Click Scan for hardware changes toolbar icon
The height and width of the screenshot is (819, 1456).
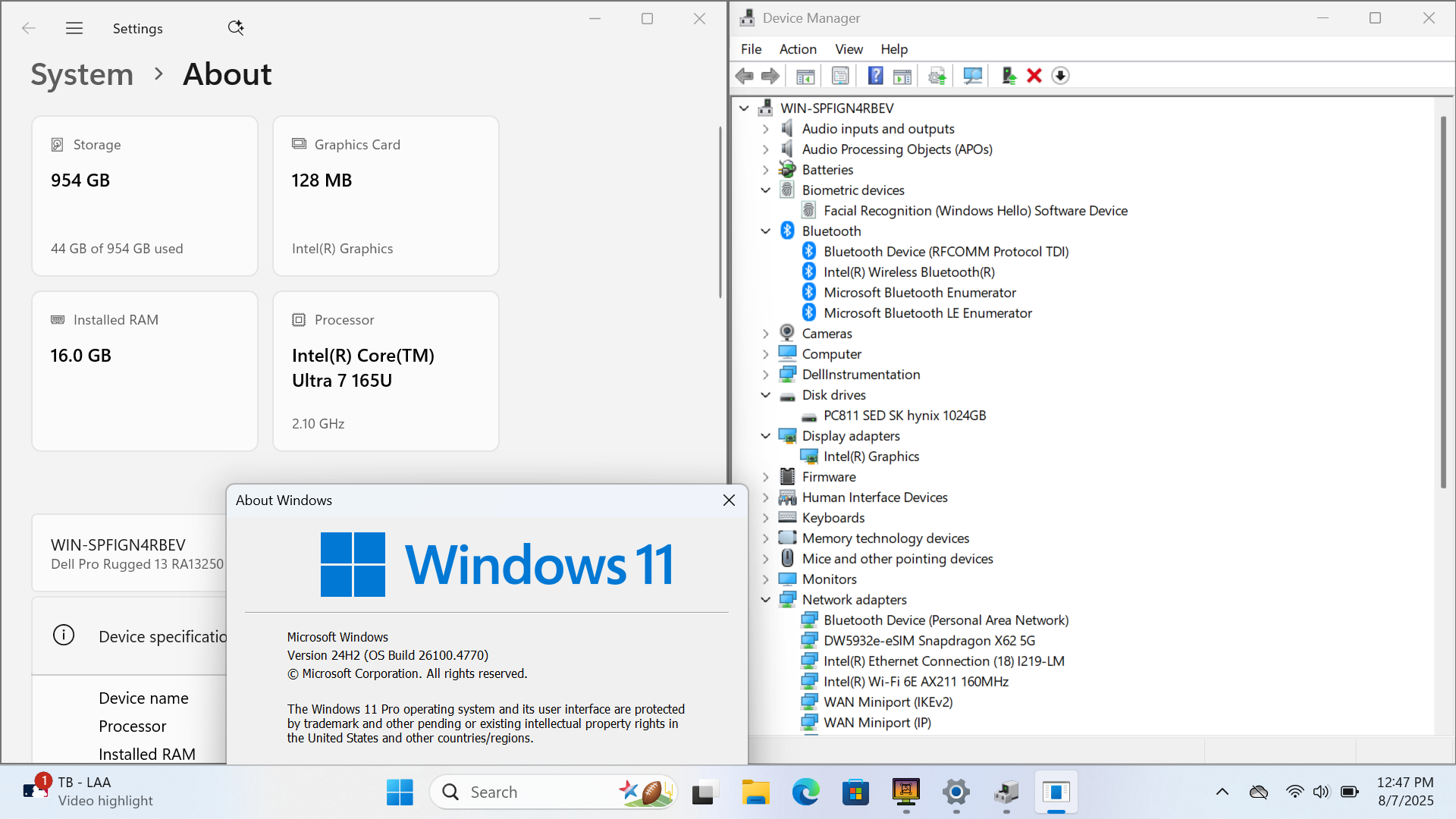(972, 76)
